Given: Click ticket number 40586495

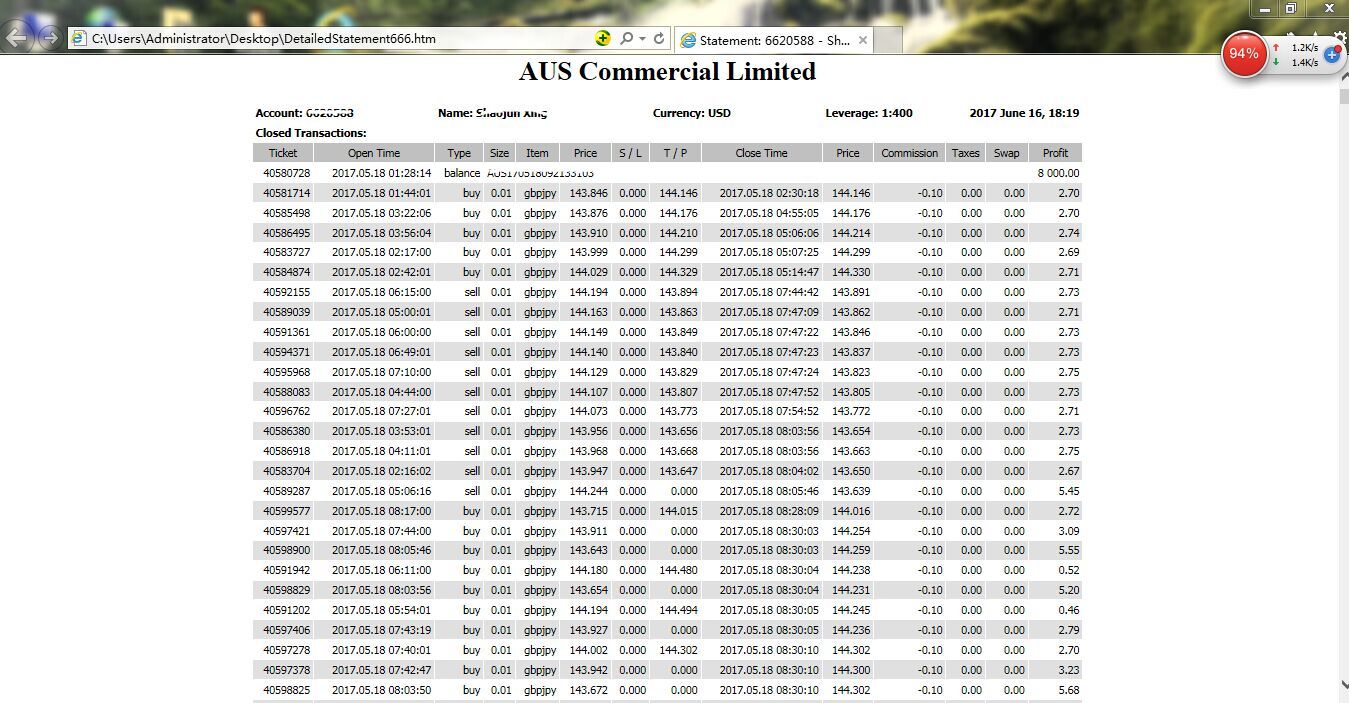Looking at the screenshot, I should [x=287, y=233].
